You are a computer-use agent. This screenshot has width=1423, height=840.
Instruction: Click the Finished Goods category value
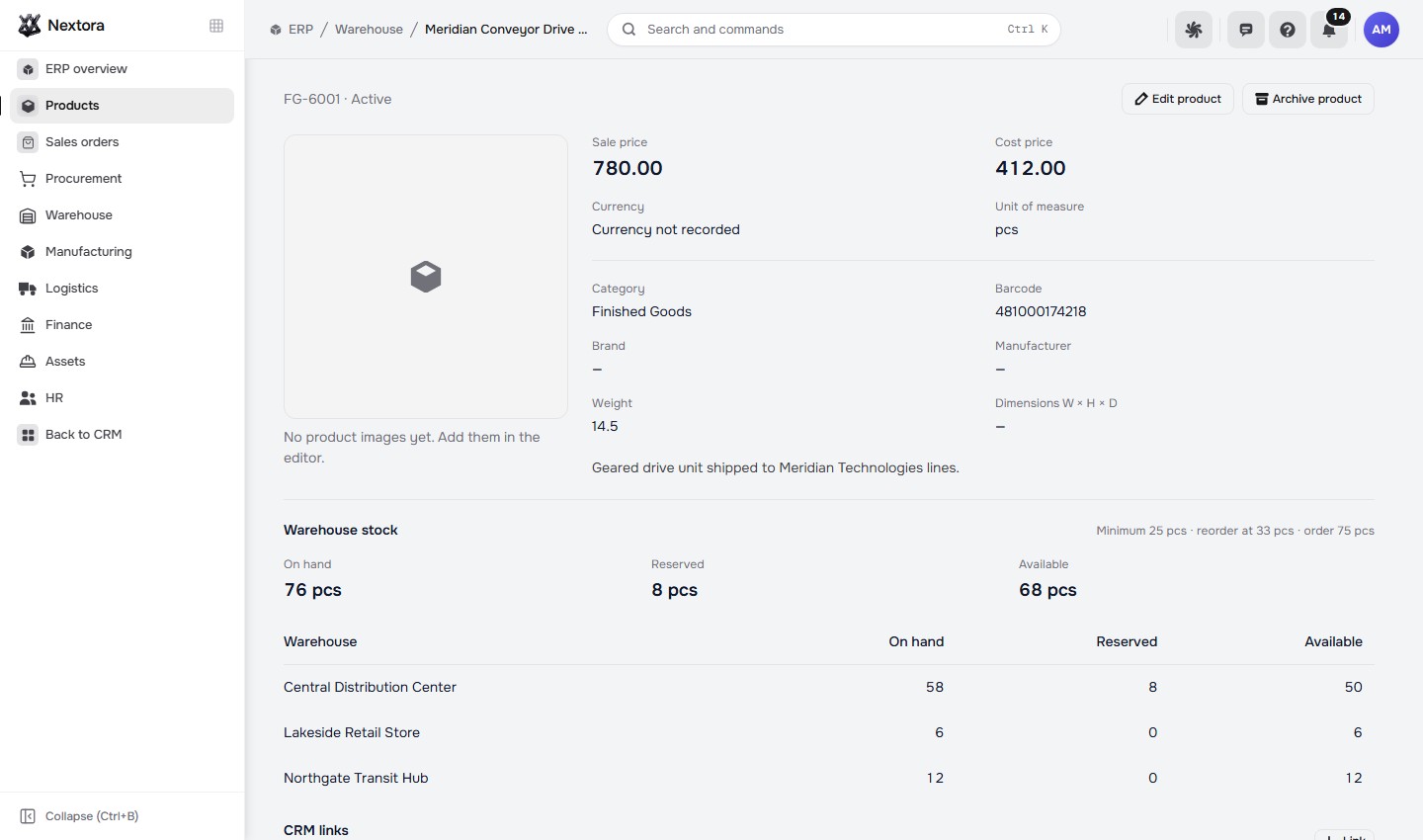[641, 311]
